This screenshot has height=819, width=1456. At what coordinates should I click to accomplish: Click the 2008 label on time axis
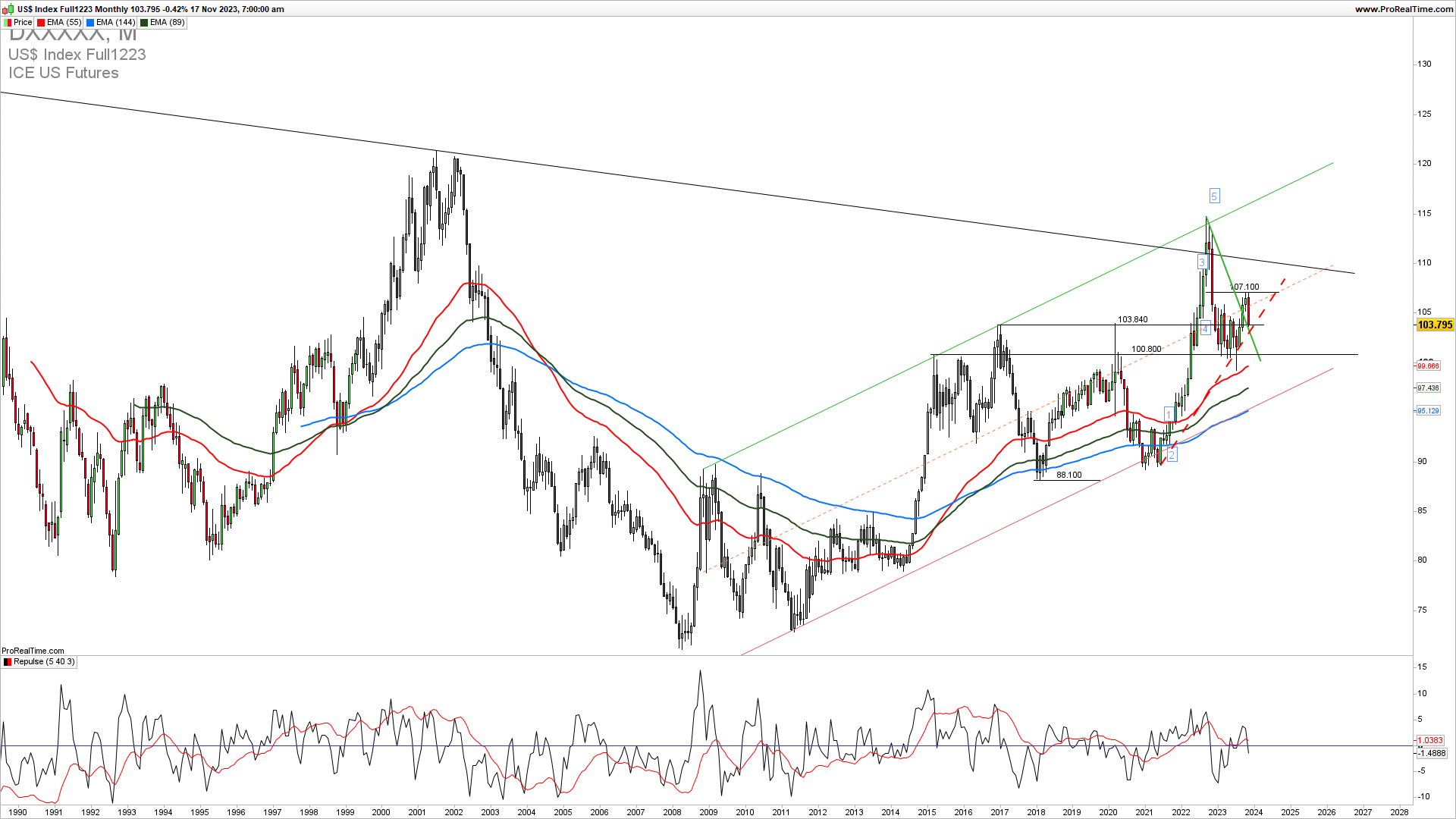(672, 812)
